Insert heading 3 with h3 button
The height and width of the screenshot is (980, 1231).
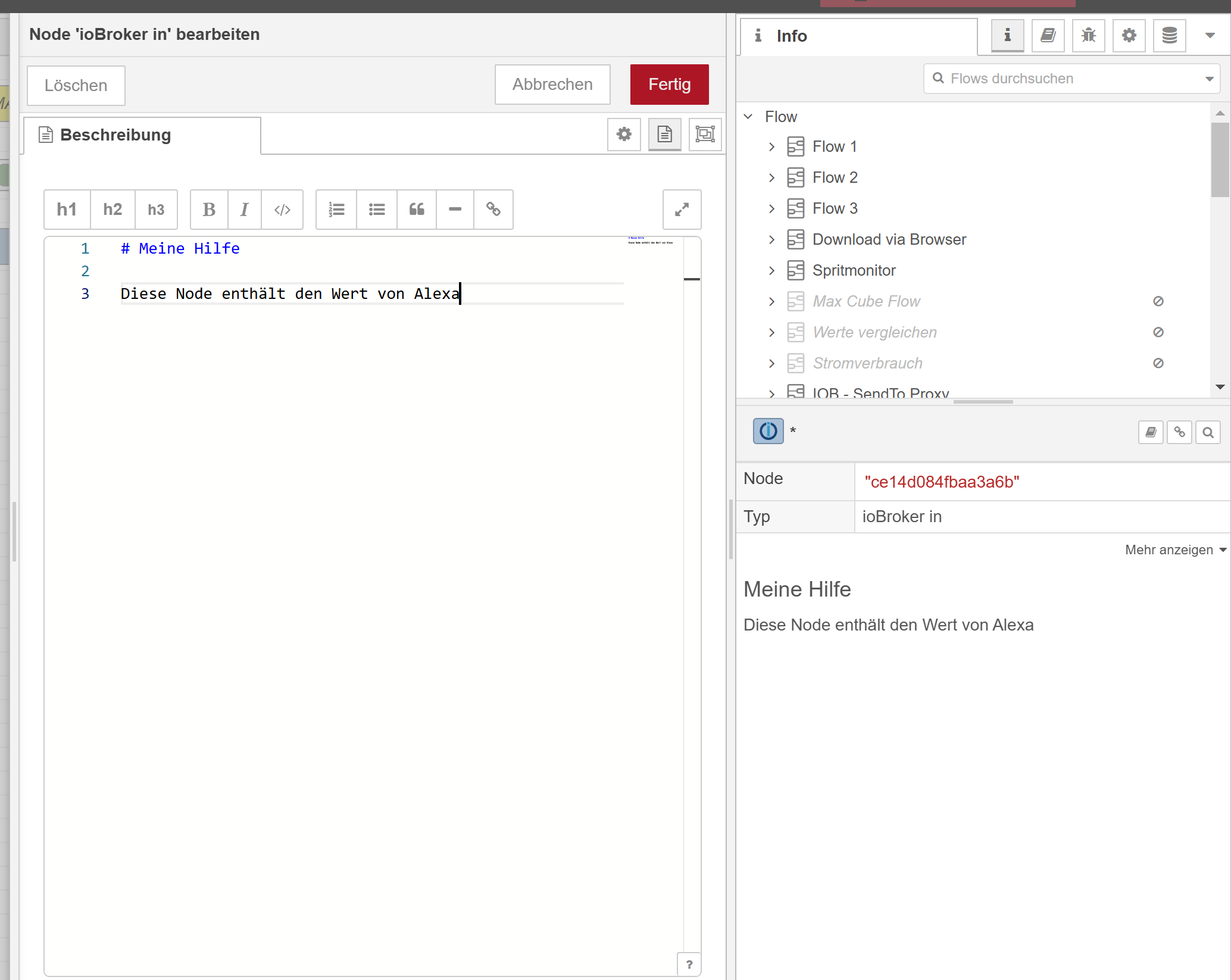point(156,210)
